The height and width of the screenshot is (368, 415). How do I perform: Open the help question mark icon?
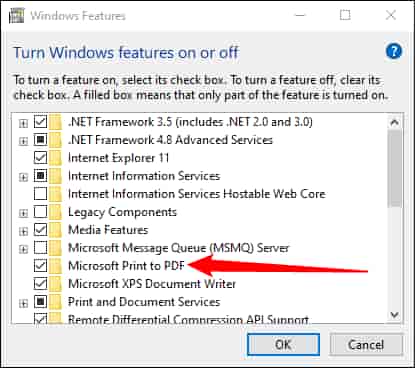[394, 52]
